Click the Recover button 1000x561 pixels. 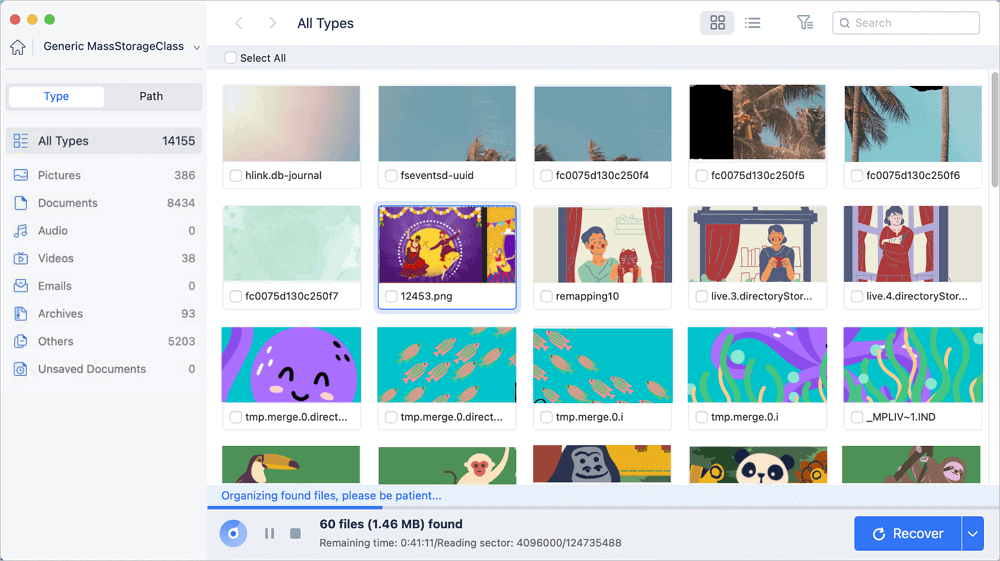pyautogui.click(x=908, y=534)
